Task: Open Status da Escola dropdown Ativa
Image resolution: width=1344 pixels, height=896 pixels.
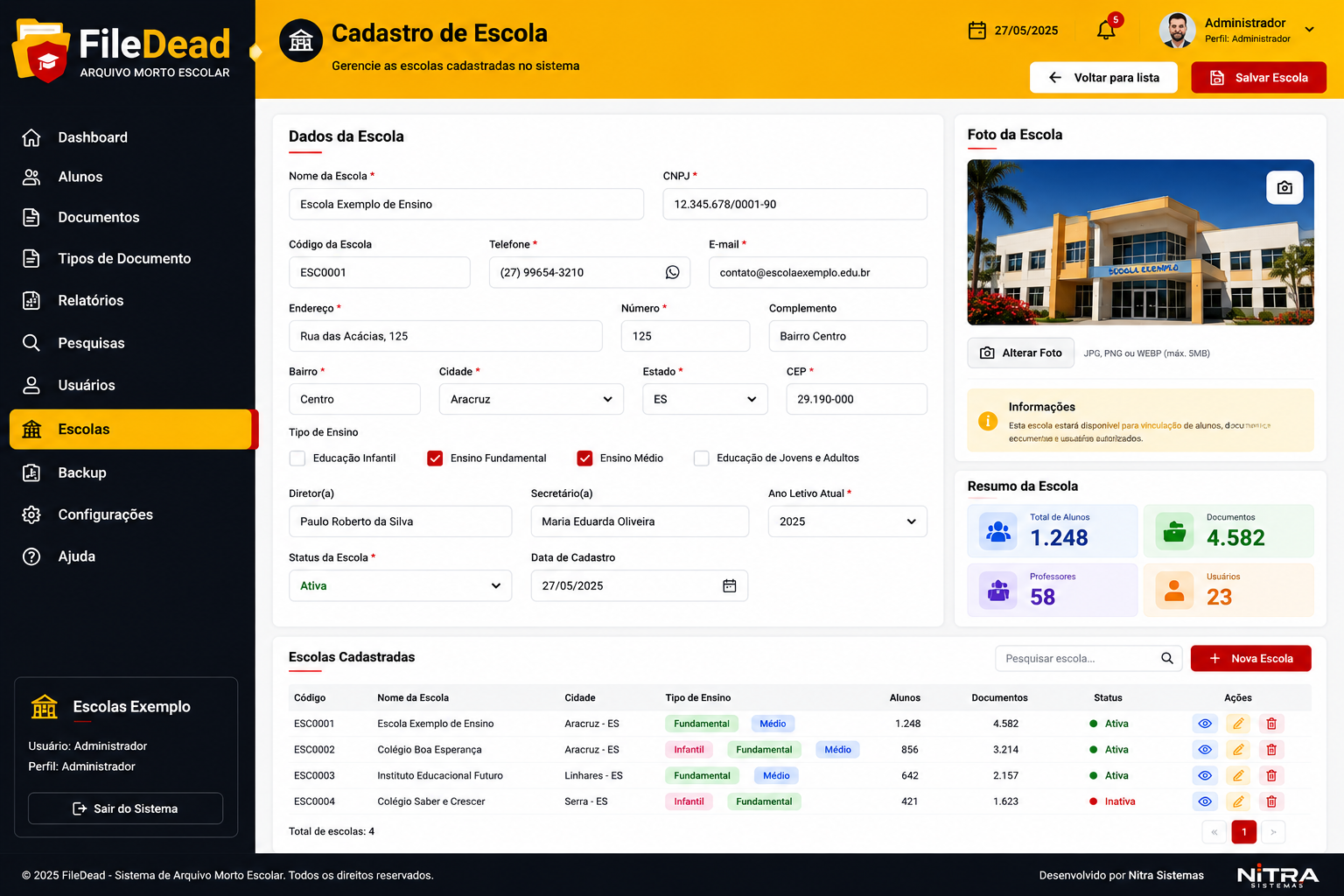Action: pos(400,585)
